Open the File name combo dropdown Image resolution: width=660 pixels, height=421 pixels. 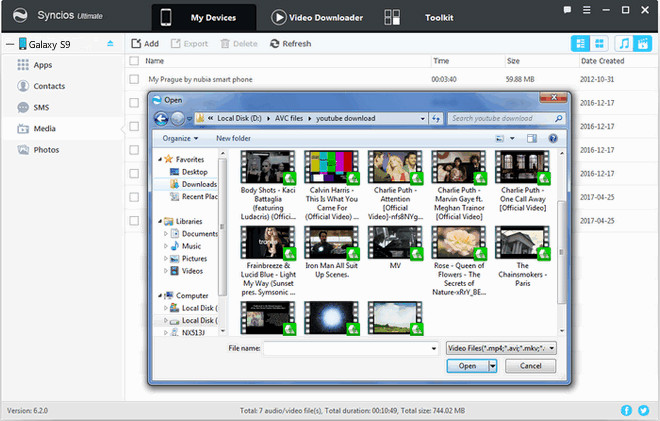(434, 348)
